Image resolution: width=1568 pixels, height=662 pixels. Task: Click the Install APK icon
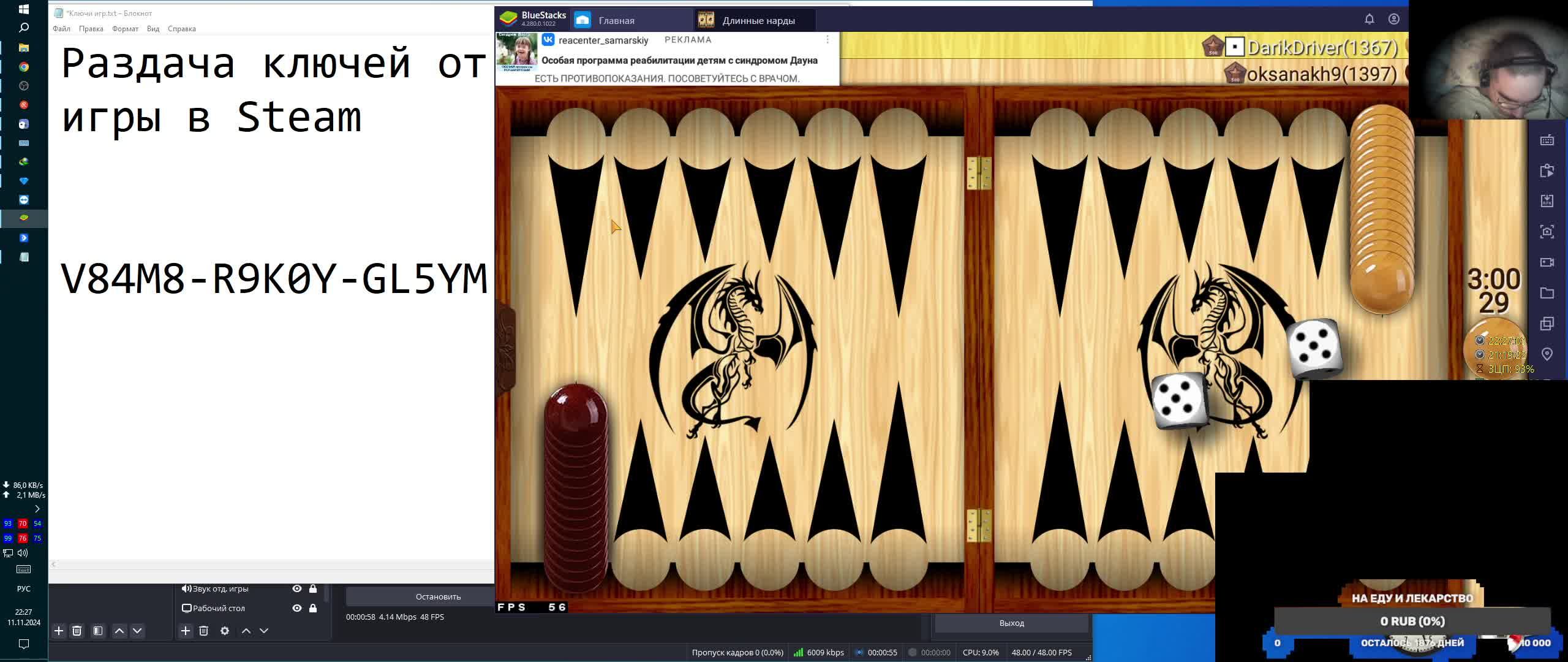(x=1547, y=201)
